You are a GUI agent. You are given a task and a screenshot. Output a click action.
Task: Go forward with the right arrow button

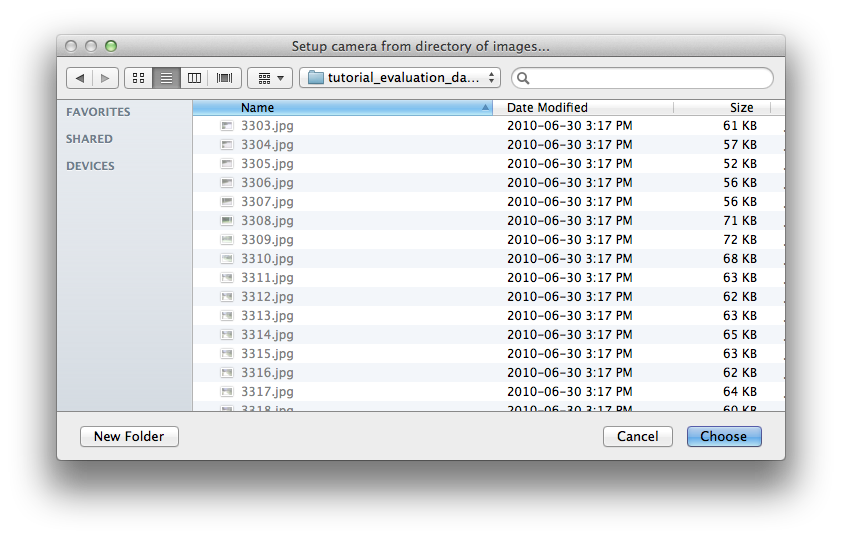[106, 78]
